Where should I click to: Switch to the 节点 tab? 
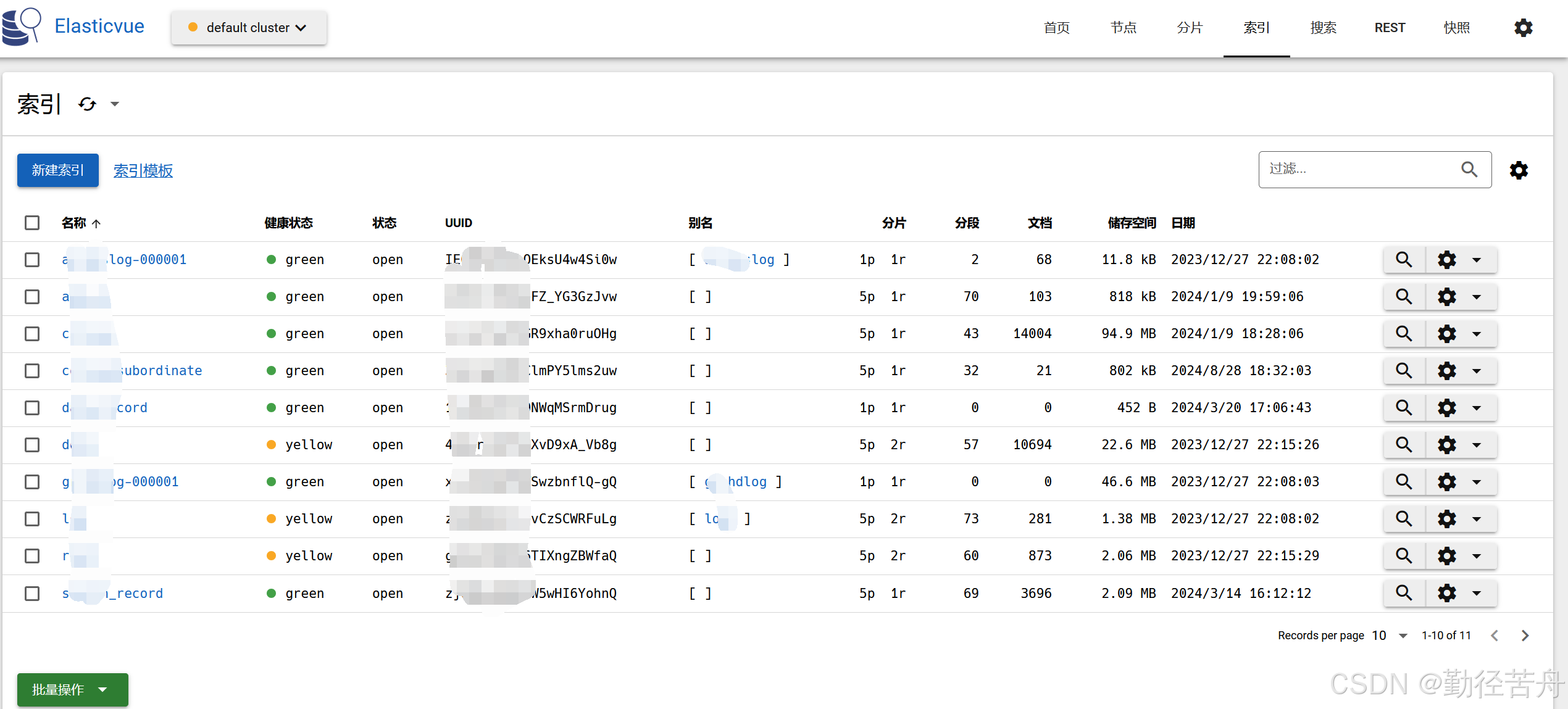1123,28
